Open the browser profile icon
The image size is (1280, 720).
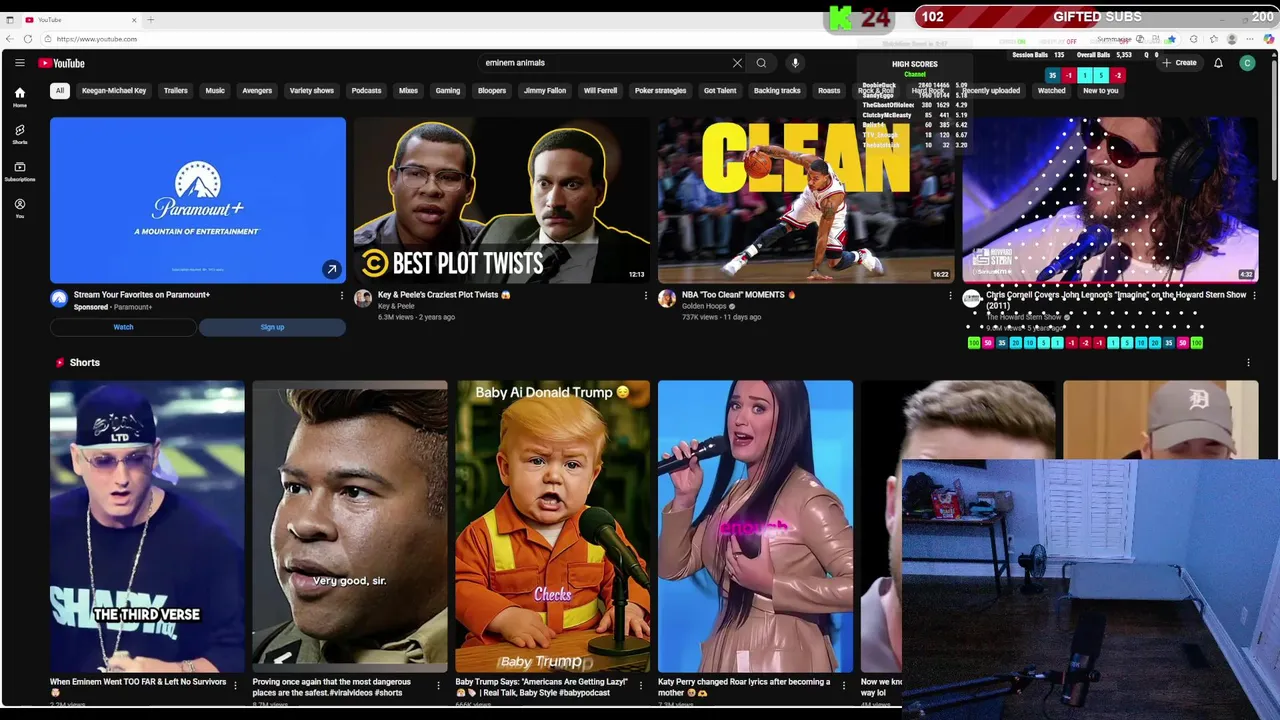pyautogui.click(x=1232, y=39)
